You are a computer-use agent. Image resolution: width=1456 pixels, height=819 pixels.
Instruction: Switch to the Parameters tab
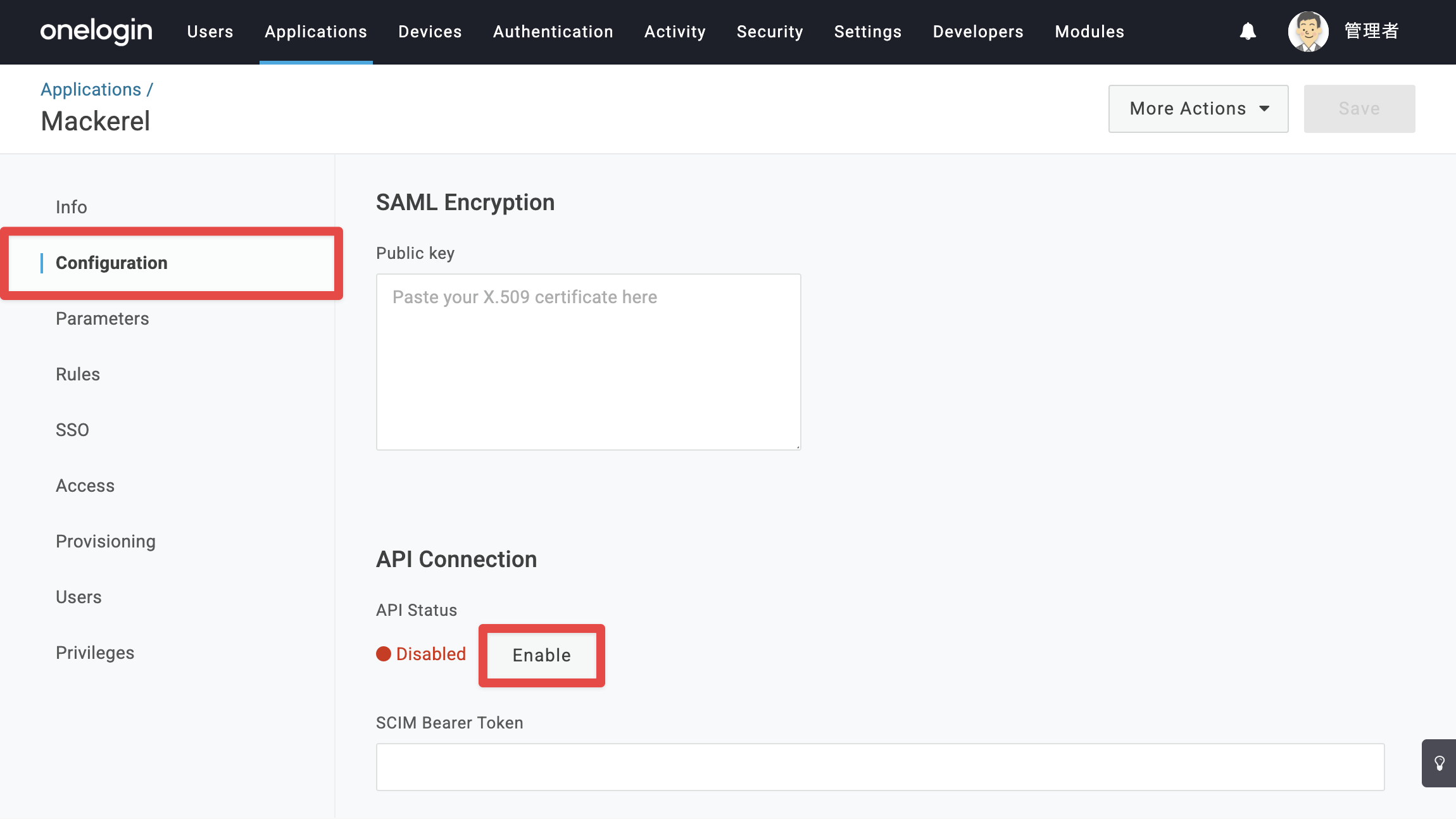[x=103, y=318]
